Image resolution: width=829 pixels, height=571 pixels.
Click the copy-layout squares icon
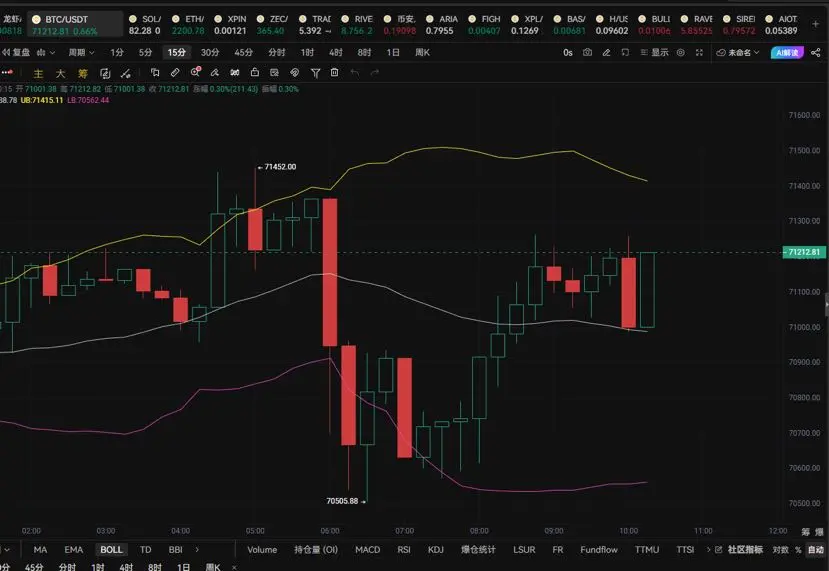(x=155, y=72)
